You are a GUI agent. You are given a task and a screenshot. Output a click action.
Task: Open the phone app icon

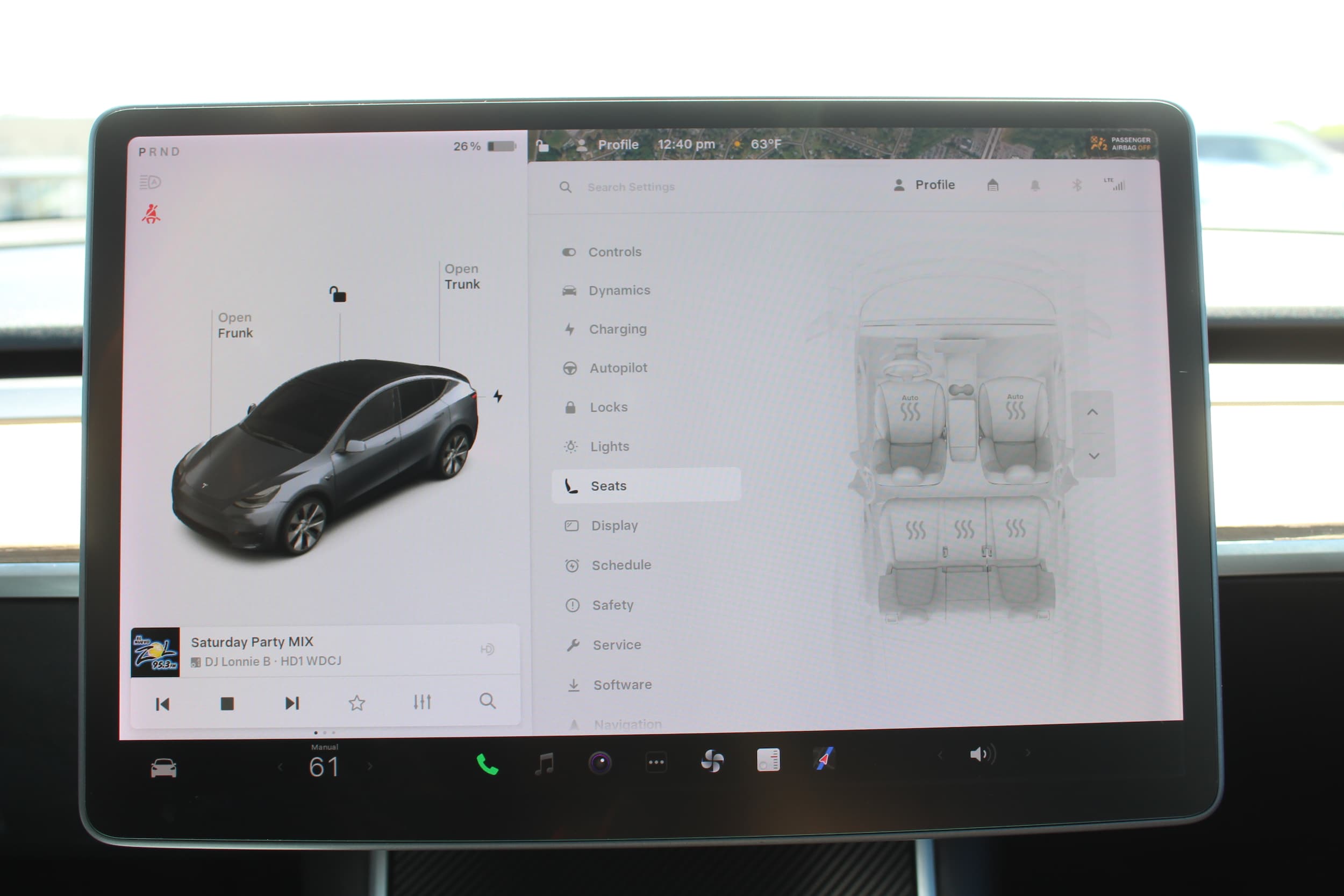[x=487, y=764]
